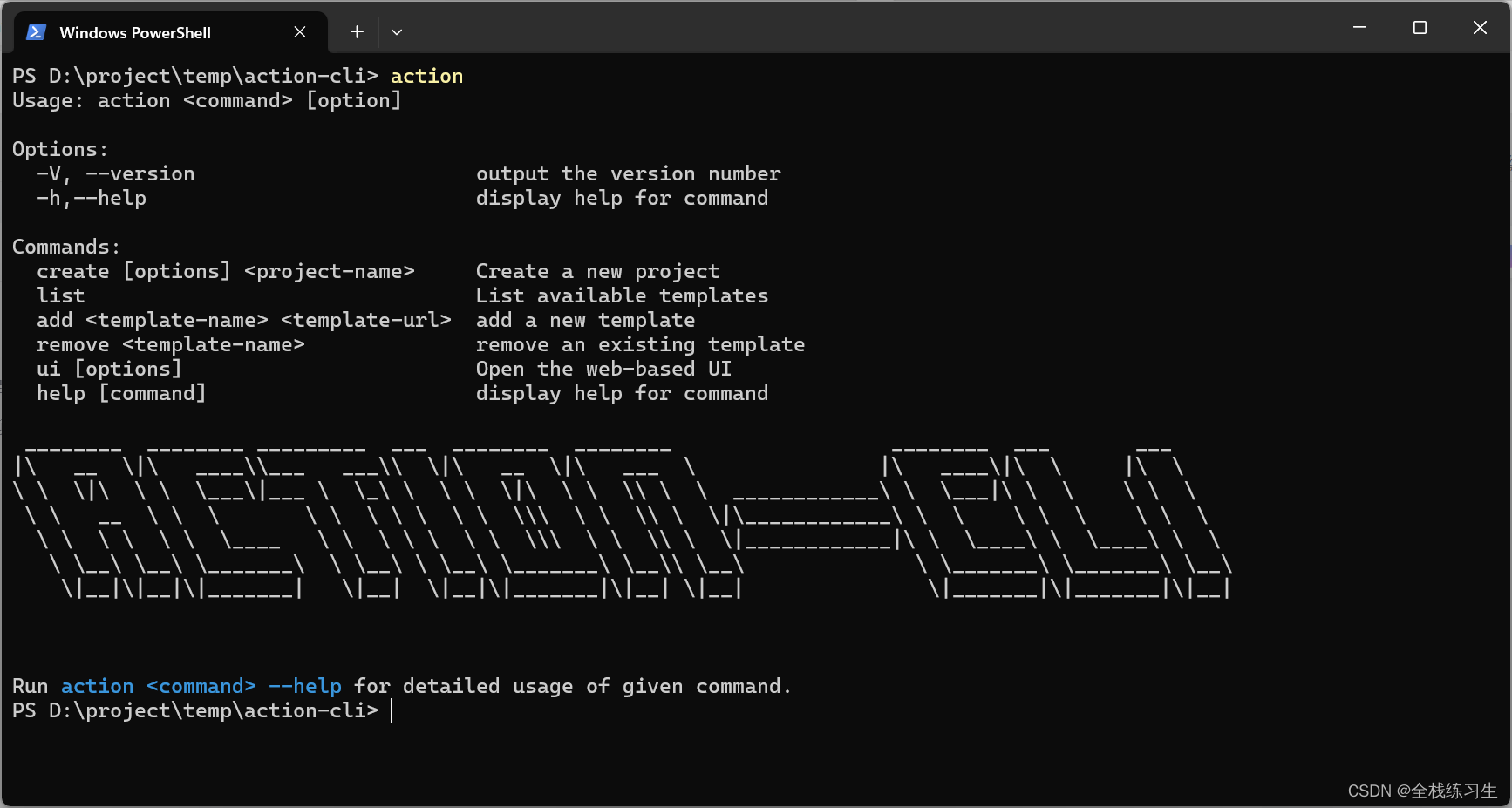Image resolution: width=1512 pixels, height=808 pixels.
Task: Open a new tab with the plus button
Action: click(x=357, y=32)
